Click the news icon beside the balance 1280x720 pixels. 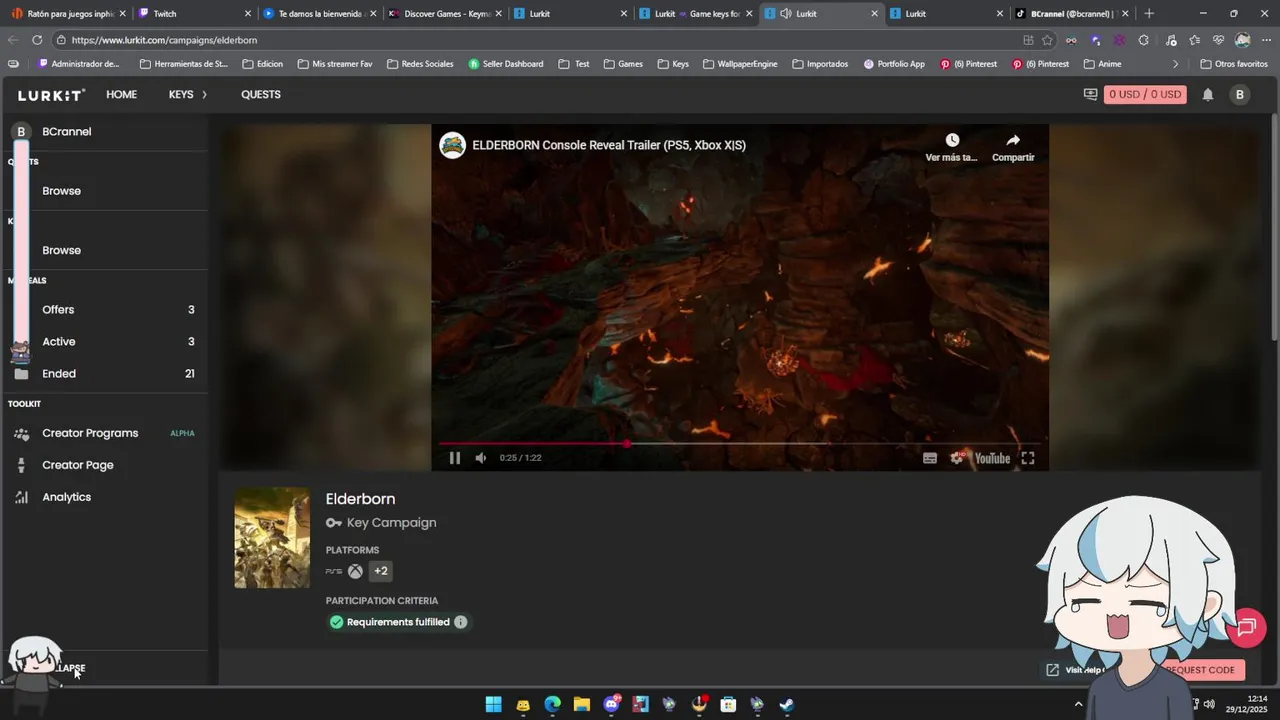pos(1090,94)
